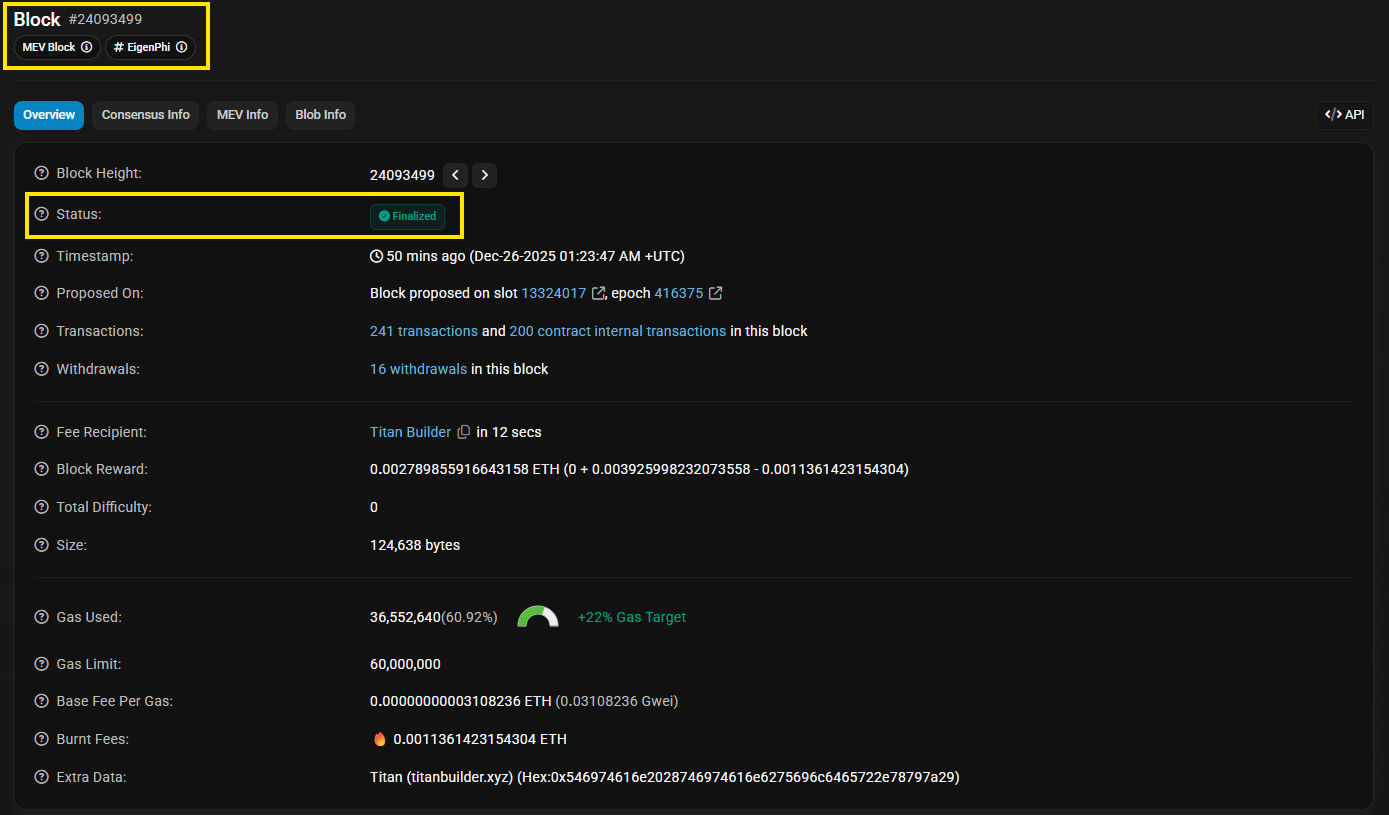
Task: Switch to the Consensus Info tab
Action: point(145,114)
